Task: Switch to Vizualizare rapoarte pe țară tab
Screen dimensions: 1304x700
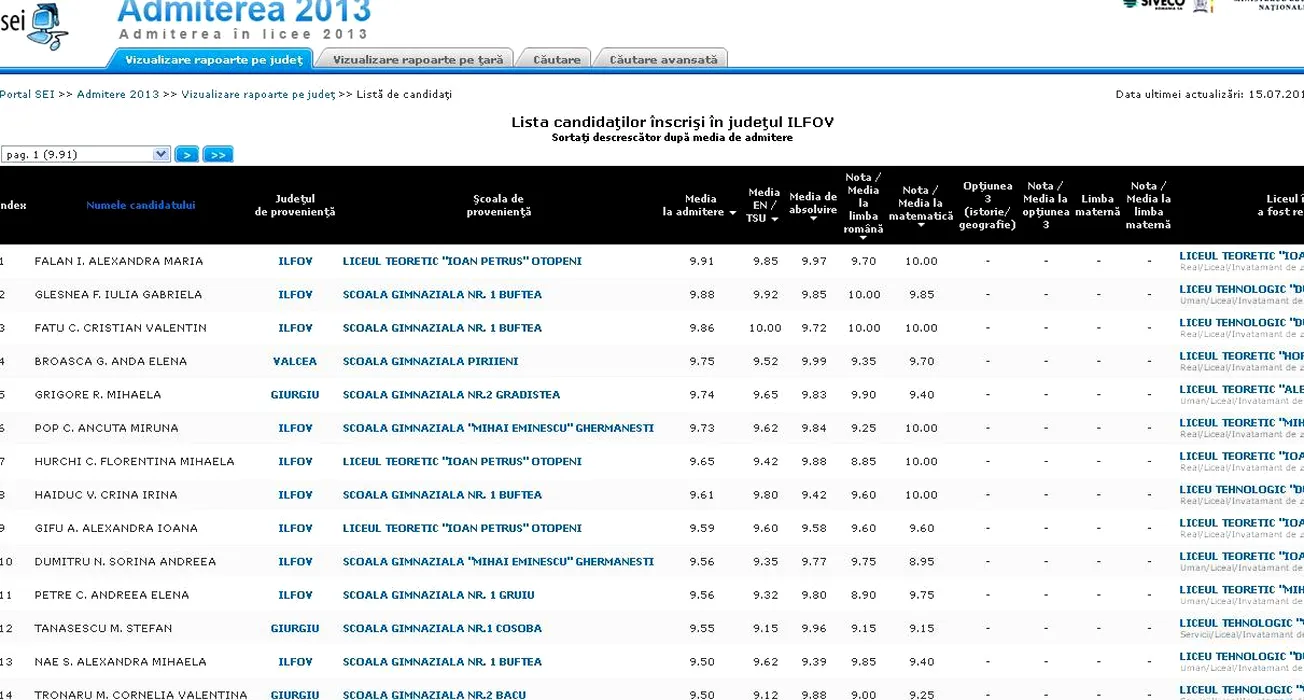Action: 417,60
